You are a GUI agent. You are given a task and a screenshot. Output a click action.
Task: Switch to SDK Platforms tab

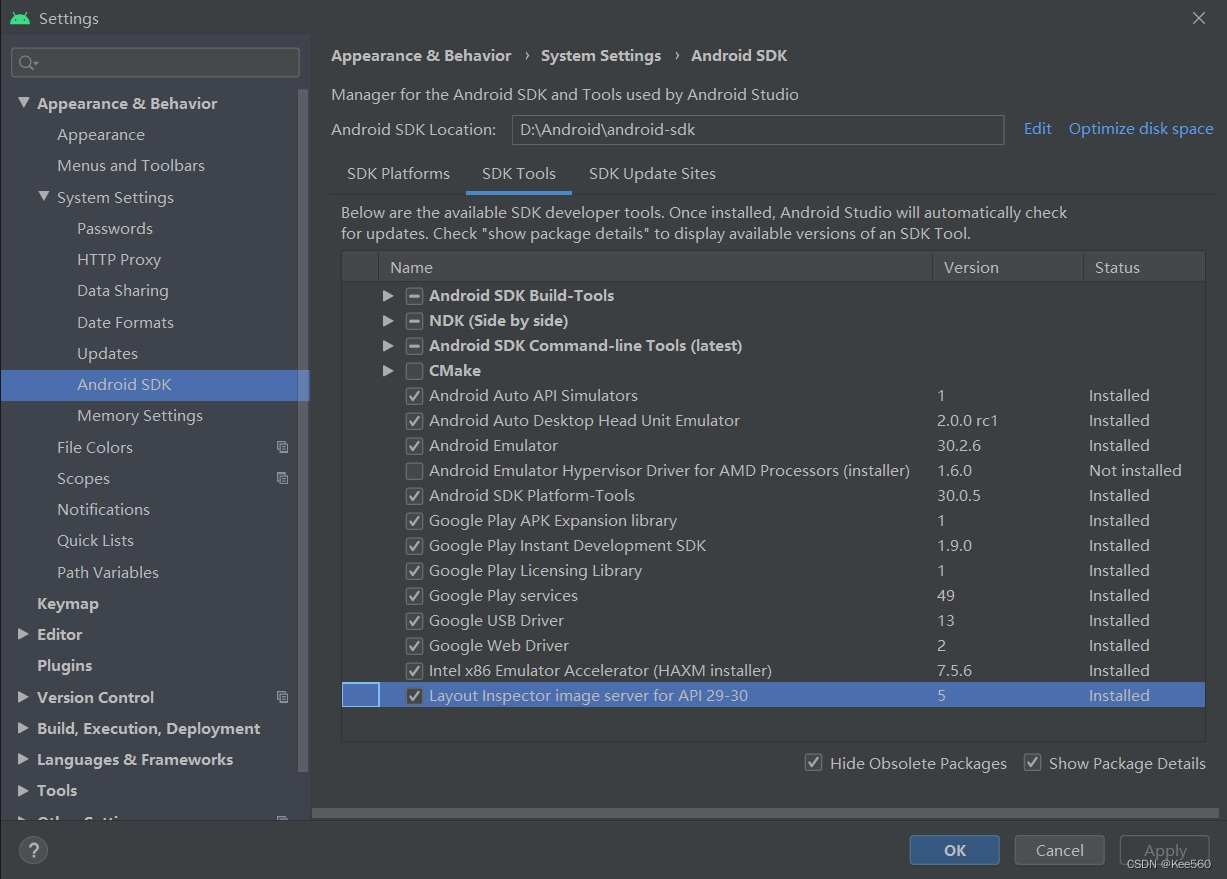click(398, 173)
